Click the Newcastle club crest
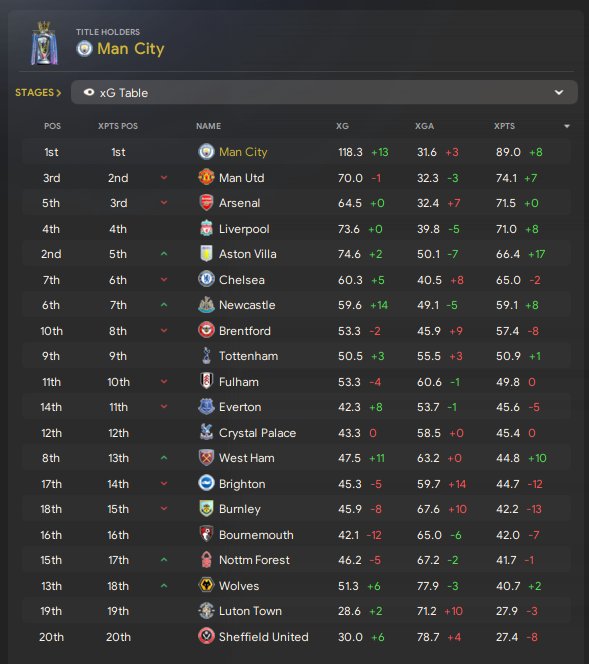589x664 pixels. [x=206, y=305]
